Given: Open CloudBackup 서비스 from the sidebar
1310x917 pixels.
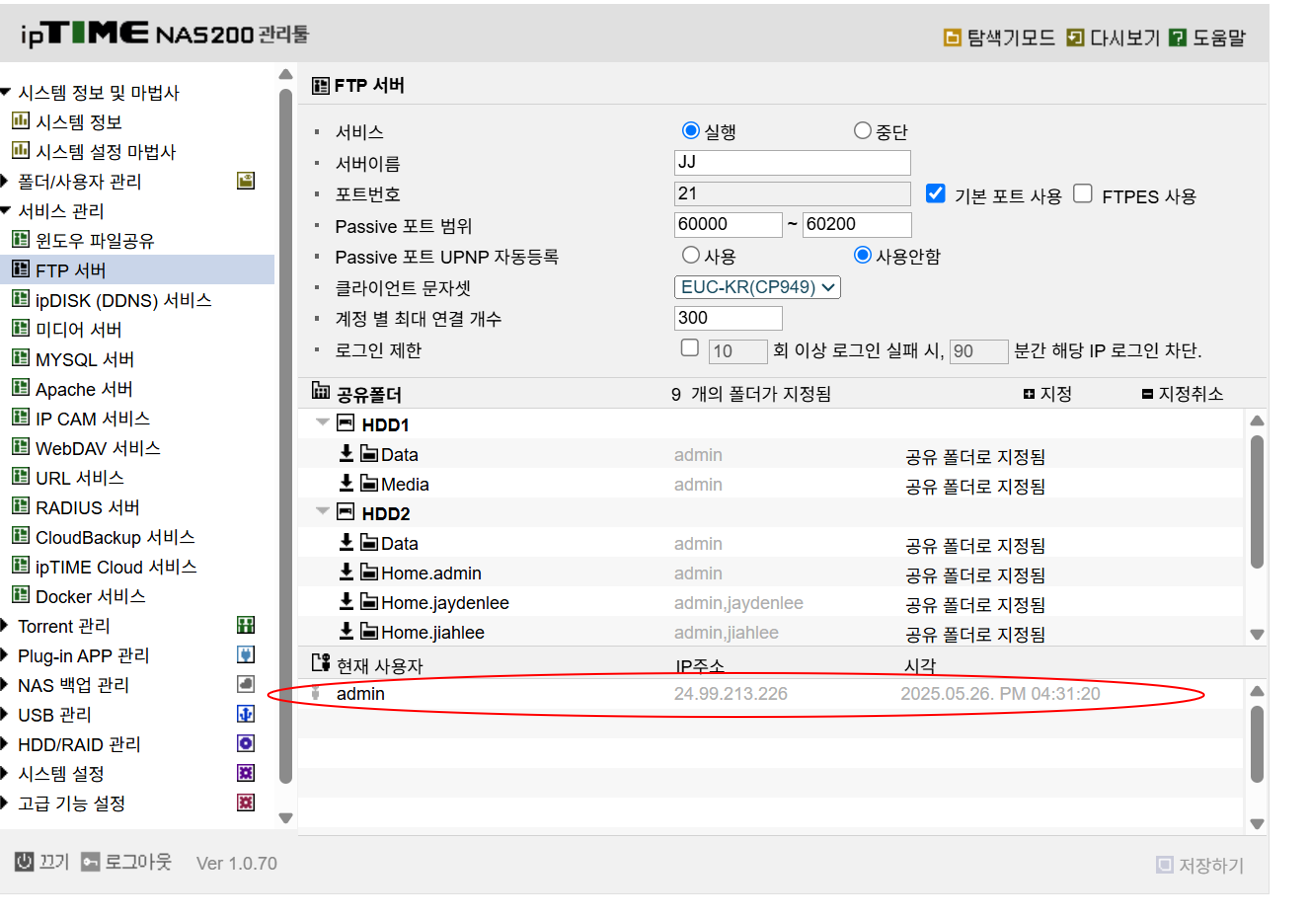Looking at the screenshot, I should point(103,537).
